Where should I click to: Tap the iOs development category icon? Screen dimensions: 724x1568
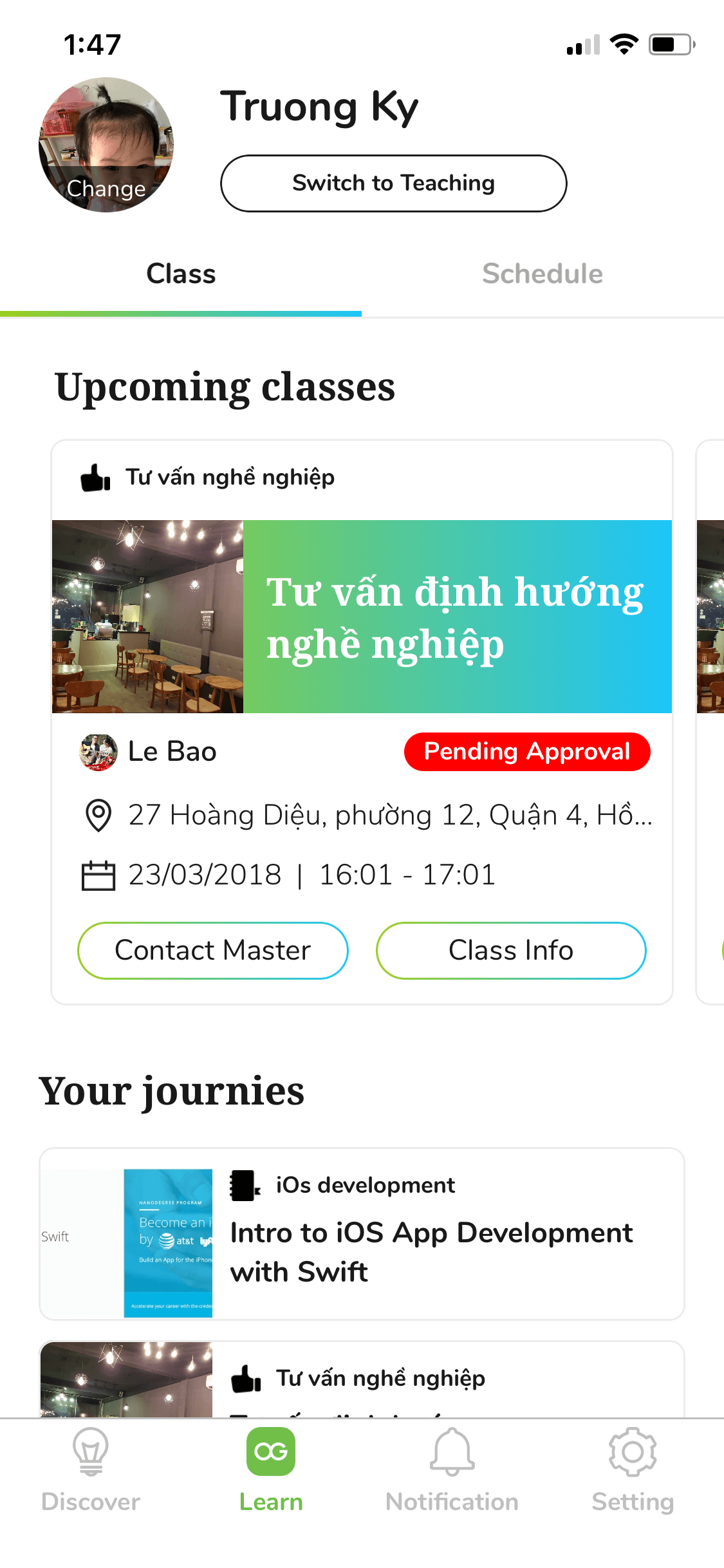245,1185
